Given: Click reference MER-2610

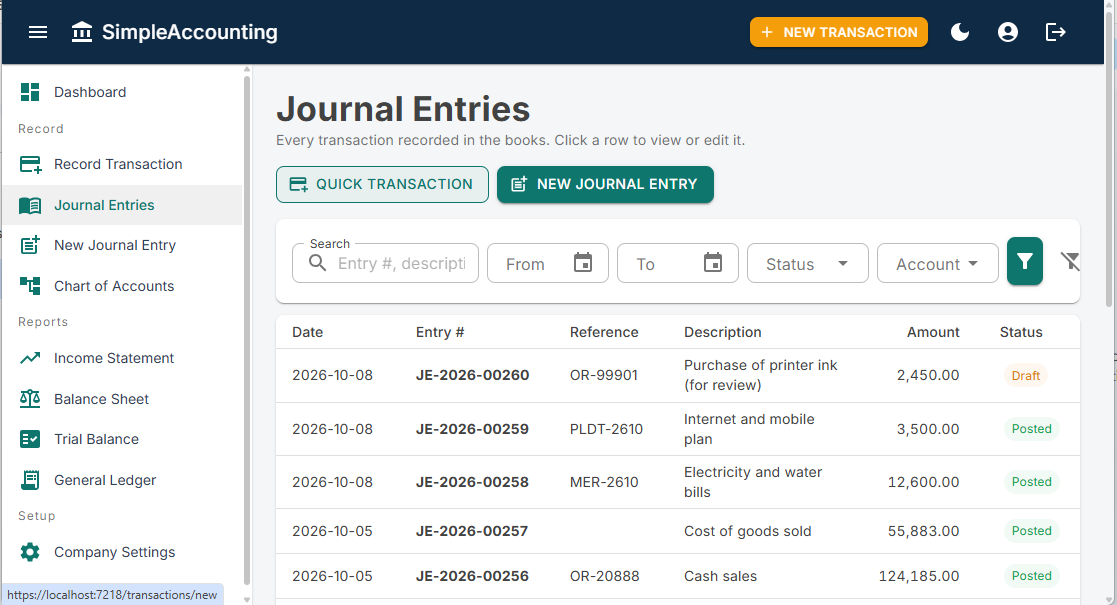Looking at the screenshot, I should 604,482.
